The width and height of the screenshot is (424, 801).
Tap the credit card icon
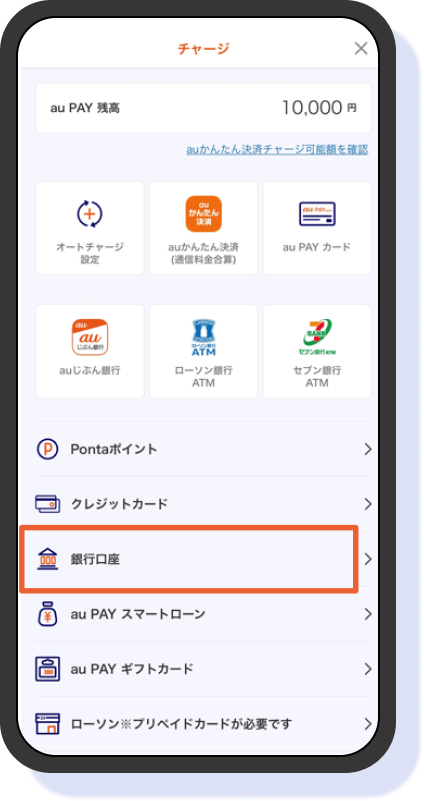48,504
